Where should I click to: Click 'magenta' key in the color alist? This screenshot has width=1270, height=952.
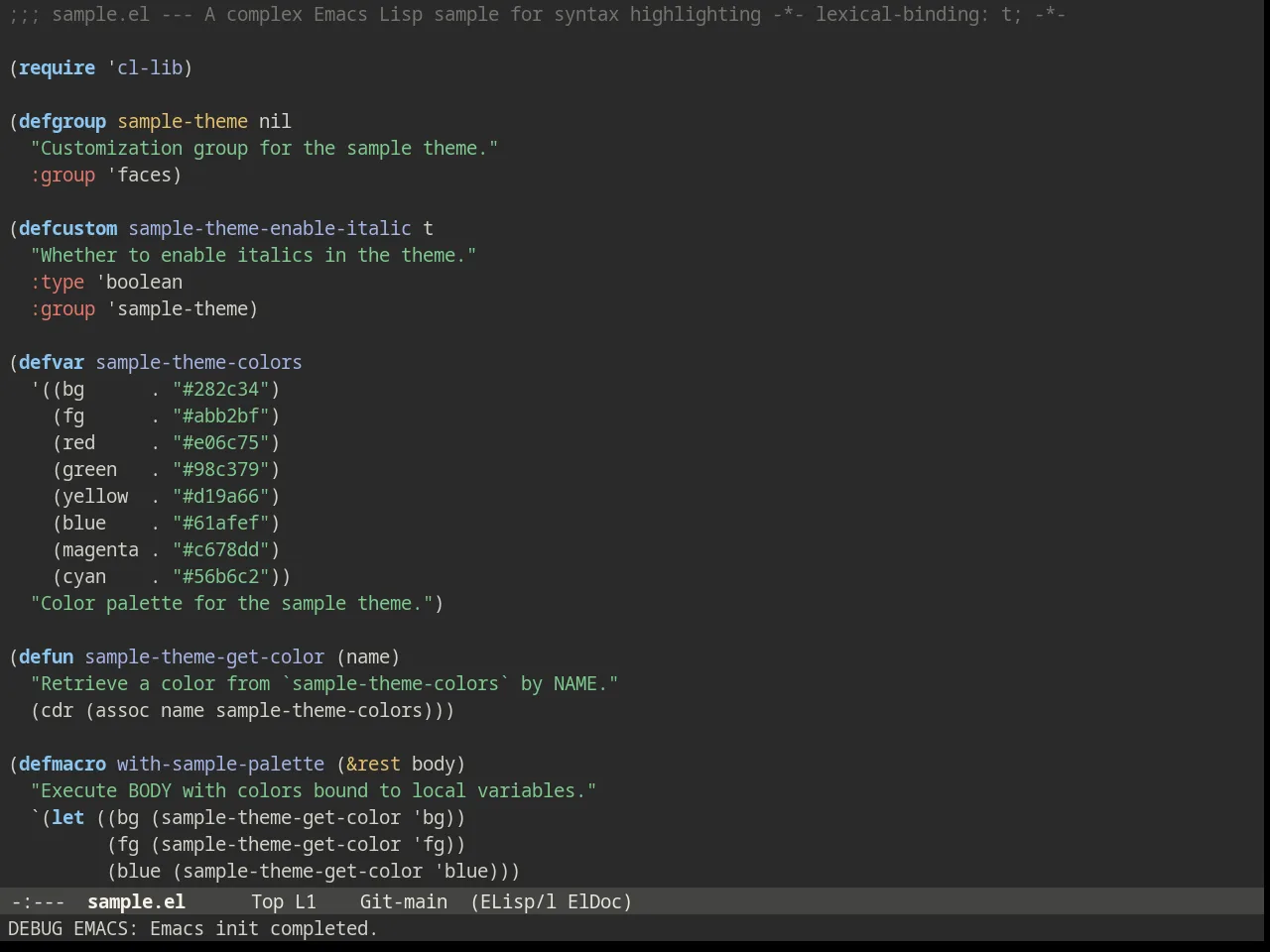(101, 549)
